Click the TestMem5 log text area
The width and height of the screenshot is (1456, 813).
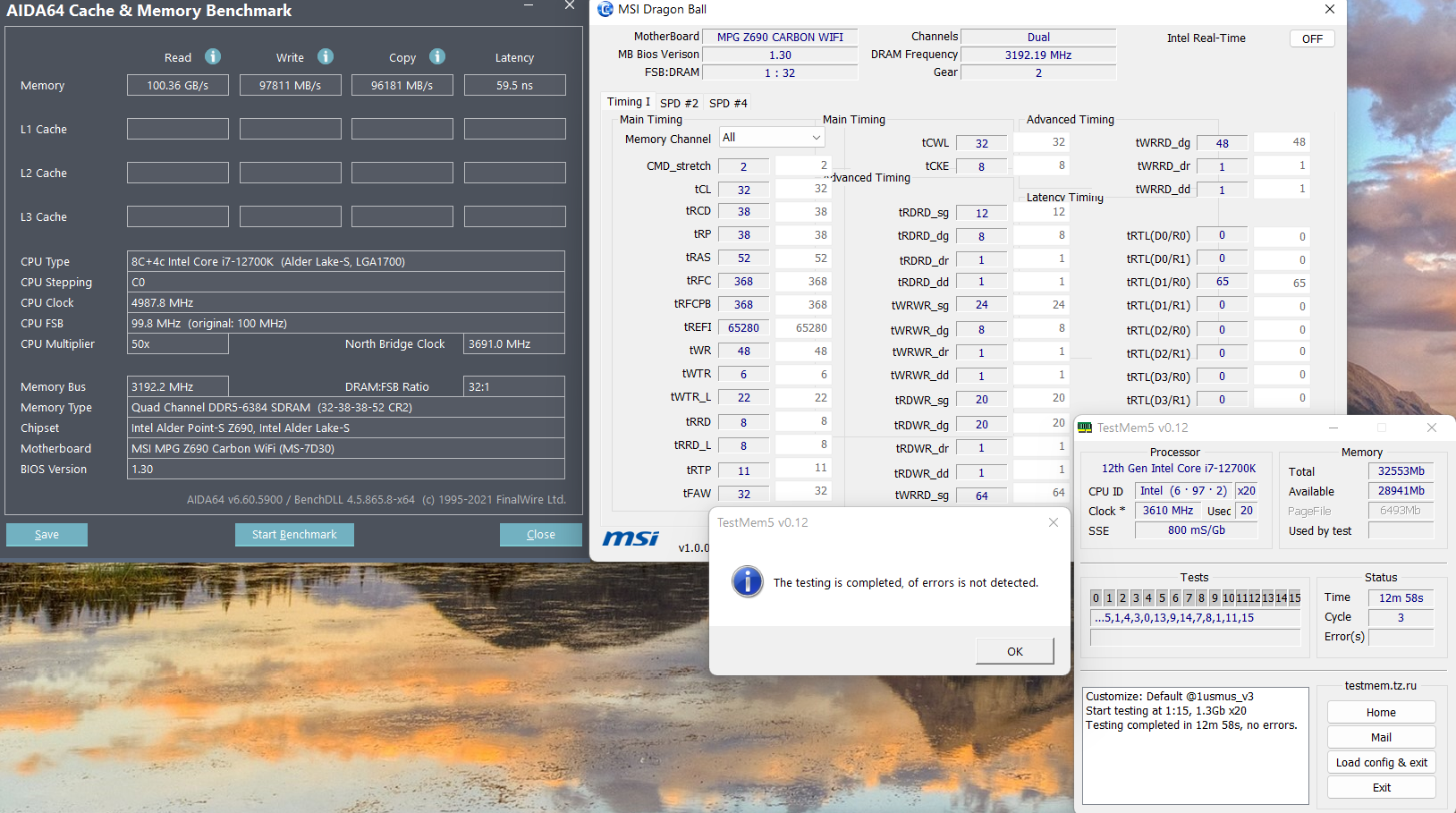coord(1196,746)
